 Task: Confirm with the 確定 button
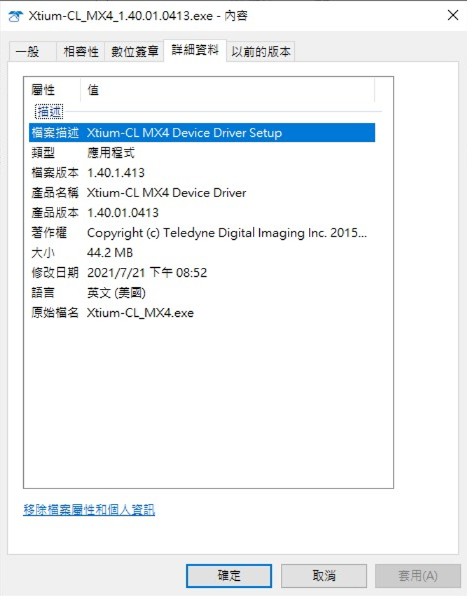point(229,575)
